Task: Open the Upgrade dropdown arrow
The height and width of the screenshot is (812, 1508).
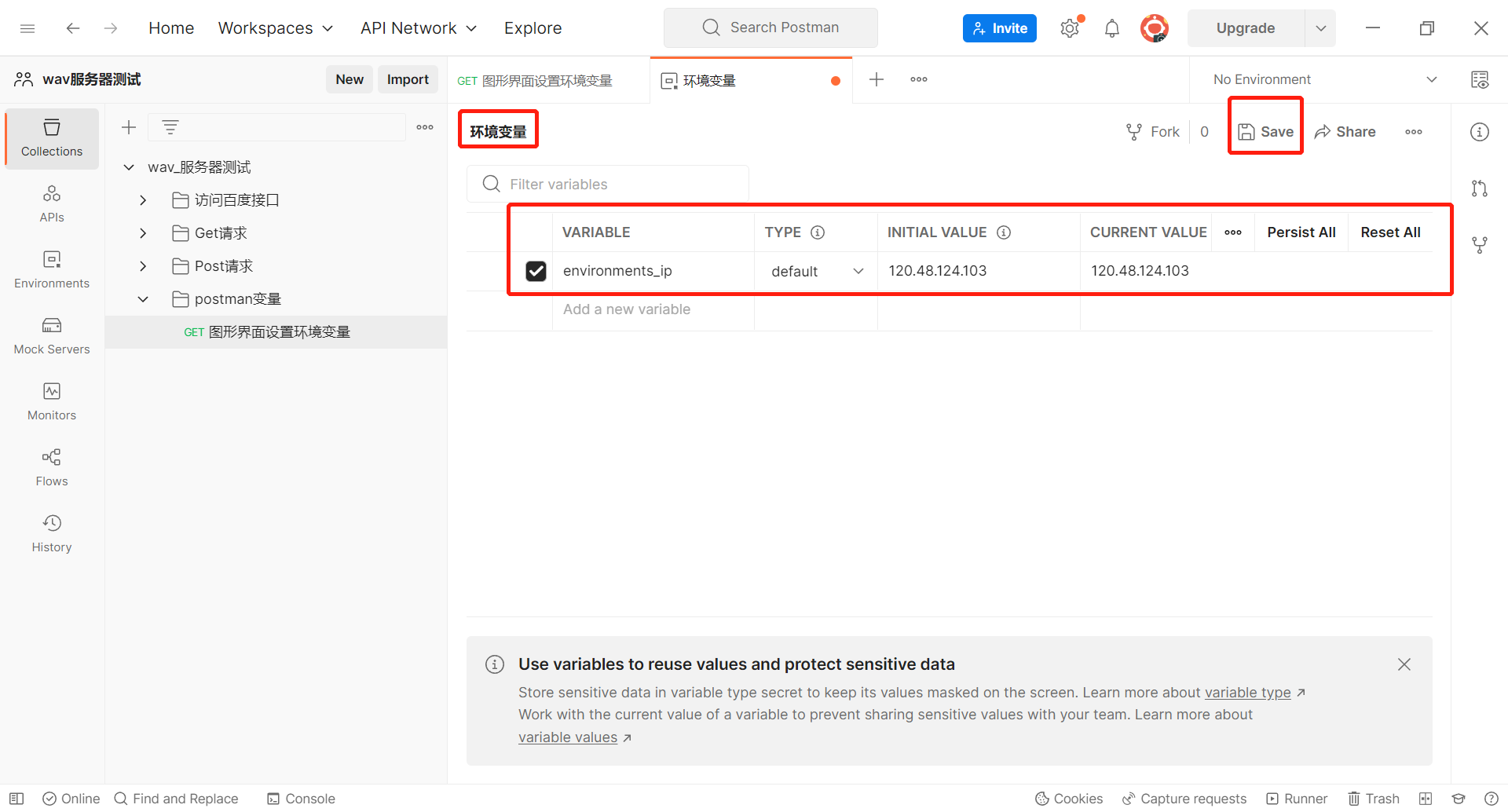Action: 1321,28
